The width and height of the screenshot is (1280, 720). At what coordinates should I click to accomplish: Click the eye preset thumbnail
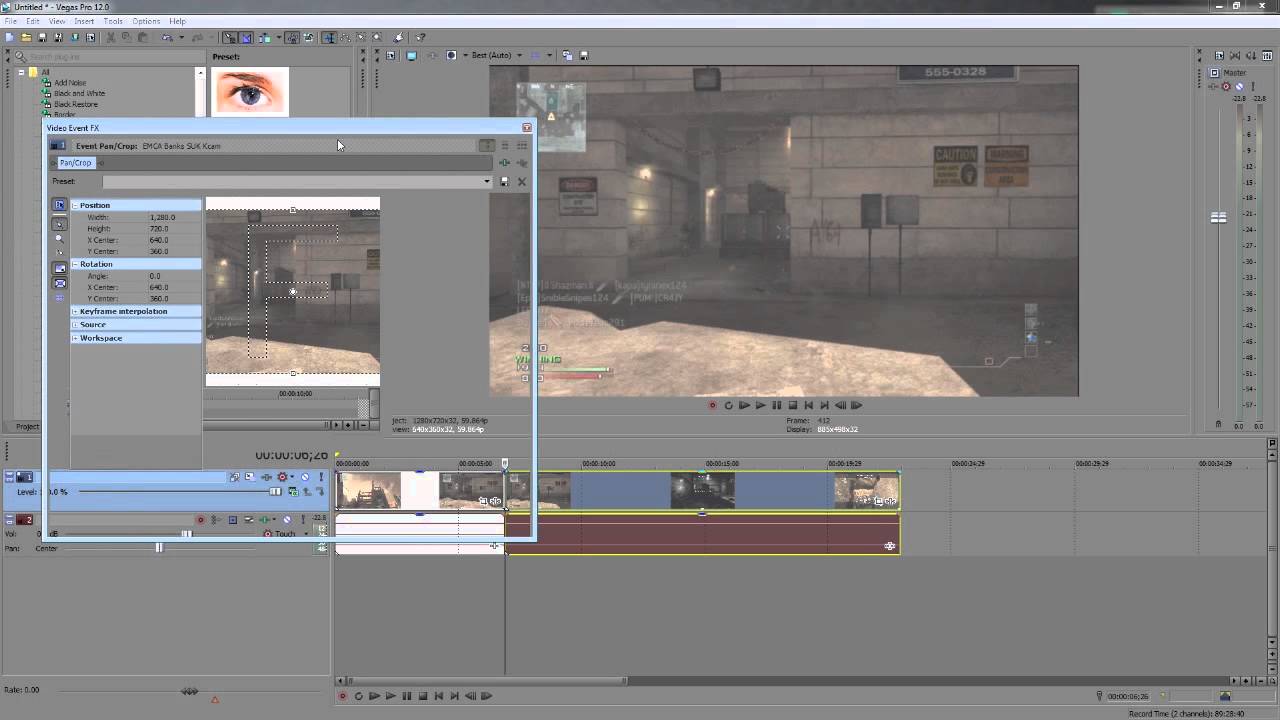click(250, 91)
